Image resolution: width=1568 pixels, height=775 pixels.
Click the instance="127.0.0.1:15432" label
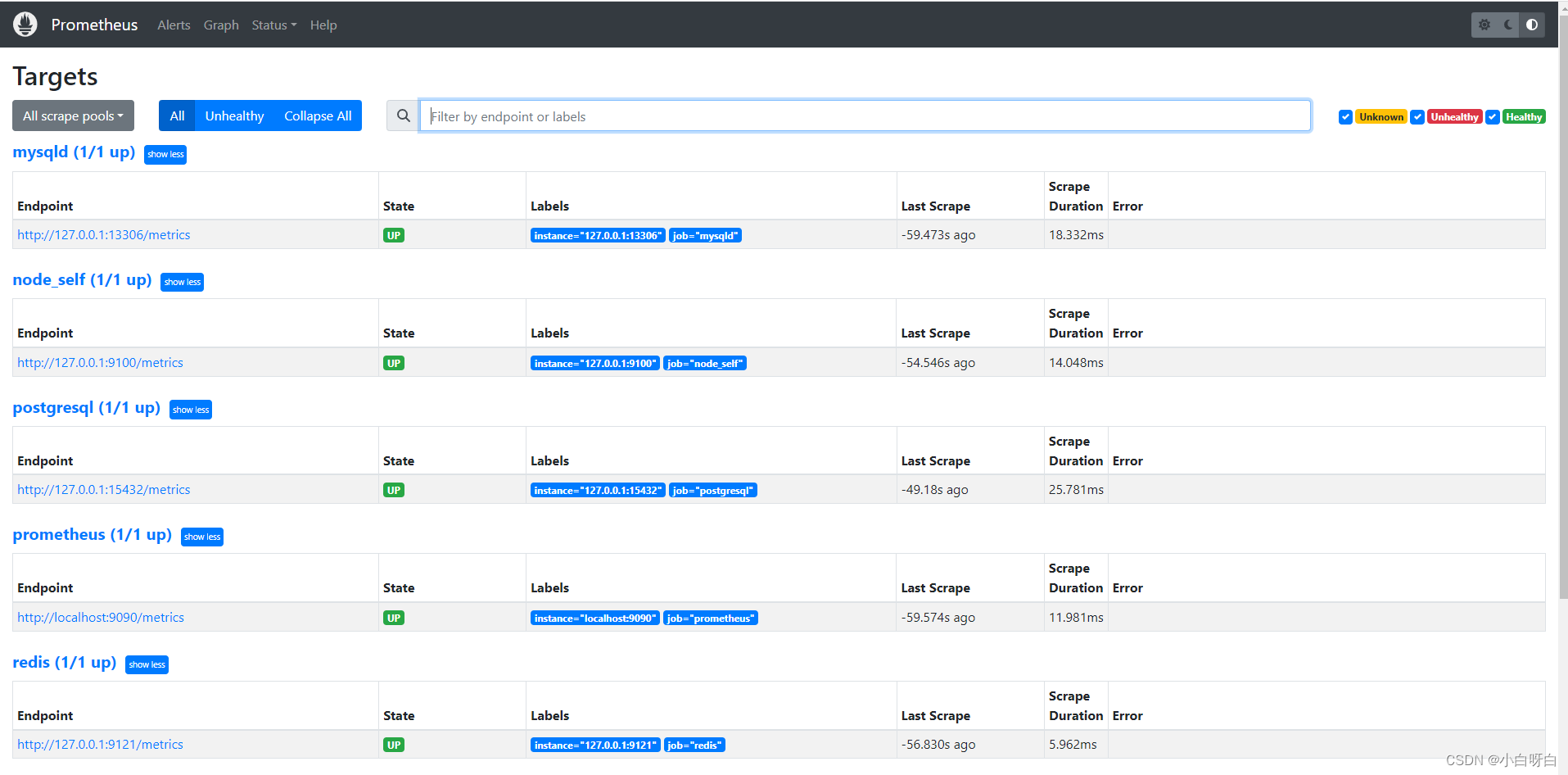[x=598, y=491]
